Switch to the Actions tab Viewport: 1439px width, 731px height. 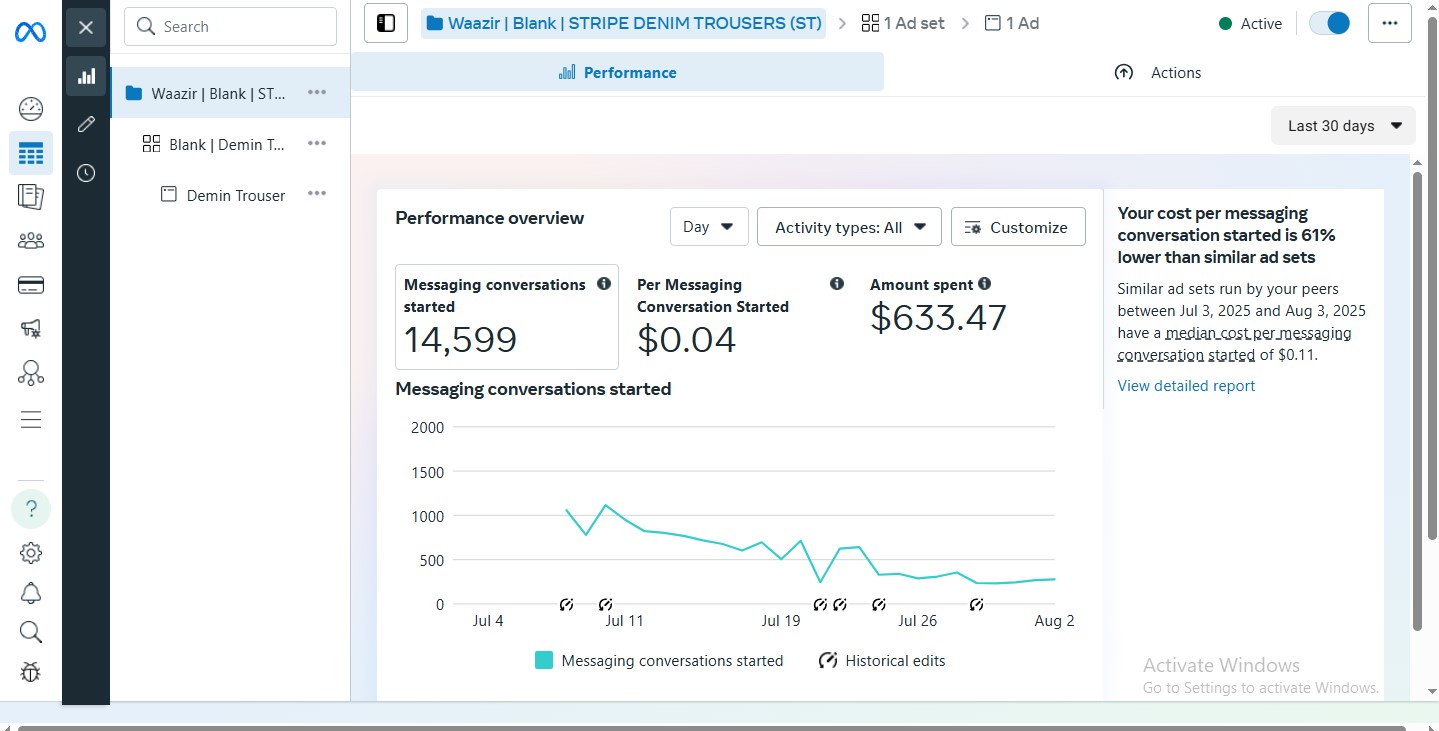pyautogui.click(x=1157, y=72)
